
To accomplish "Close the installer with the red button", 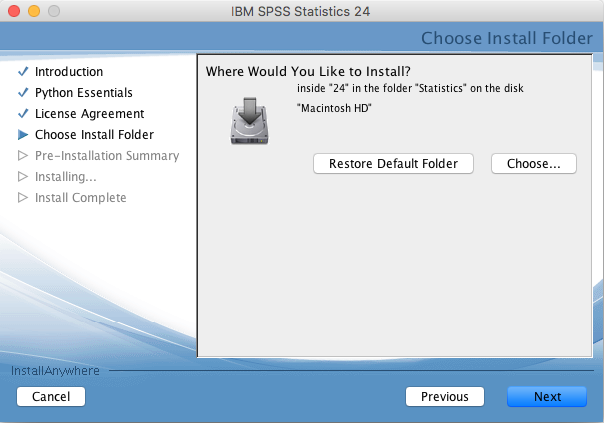I will tap(14, 11).
